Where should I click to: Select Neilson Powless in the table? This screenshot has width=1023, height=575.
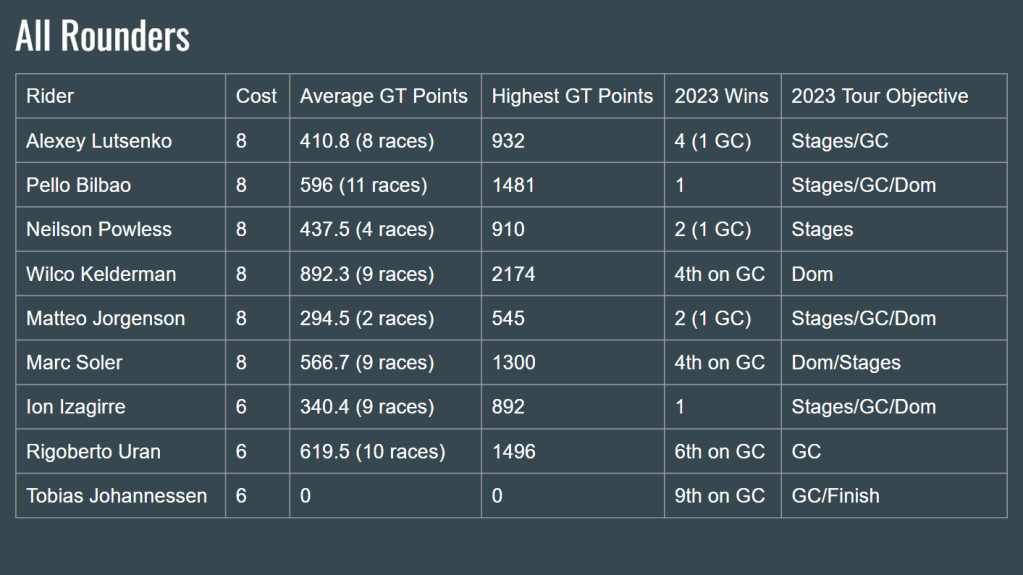tap(99, 229)
